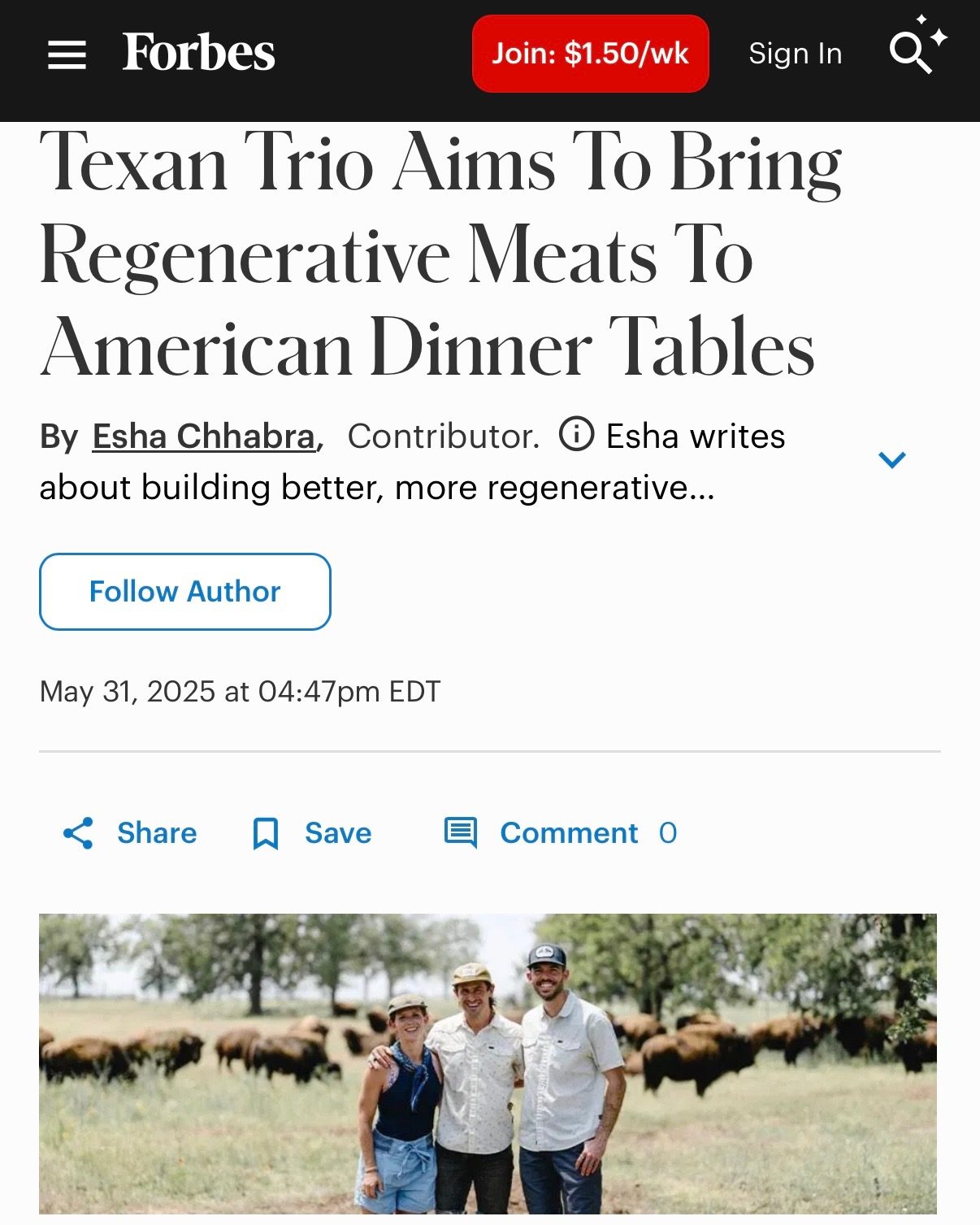The height and width of the screenshot is (1225, 980).
Task: Click the Follow Author button
Action: (185, 592)
